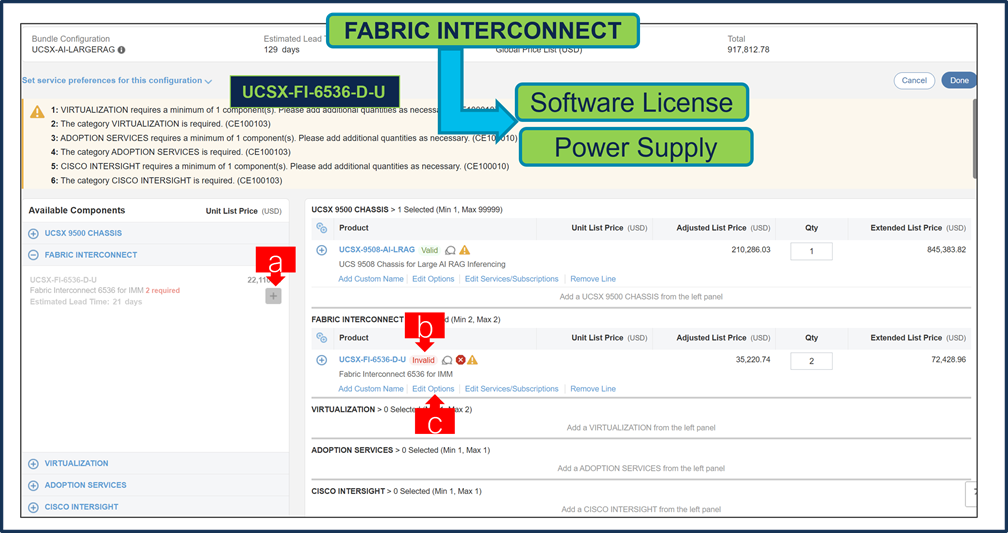Image resolution: width=1008 pixels, height=533 pixels.
Task: Expand UCSX-FI-6536-D-U row plus icon
Action: tap(322, 360)
